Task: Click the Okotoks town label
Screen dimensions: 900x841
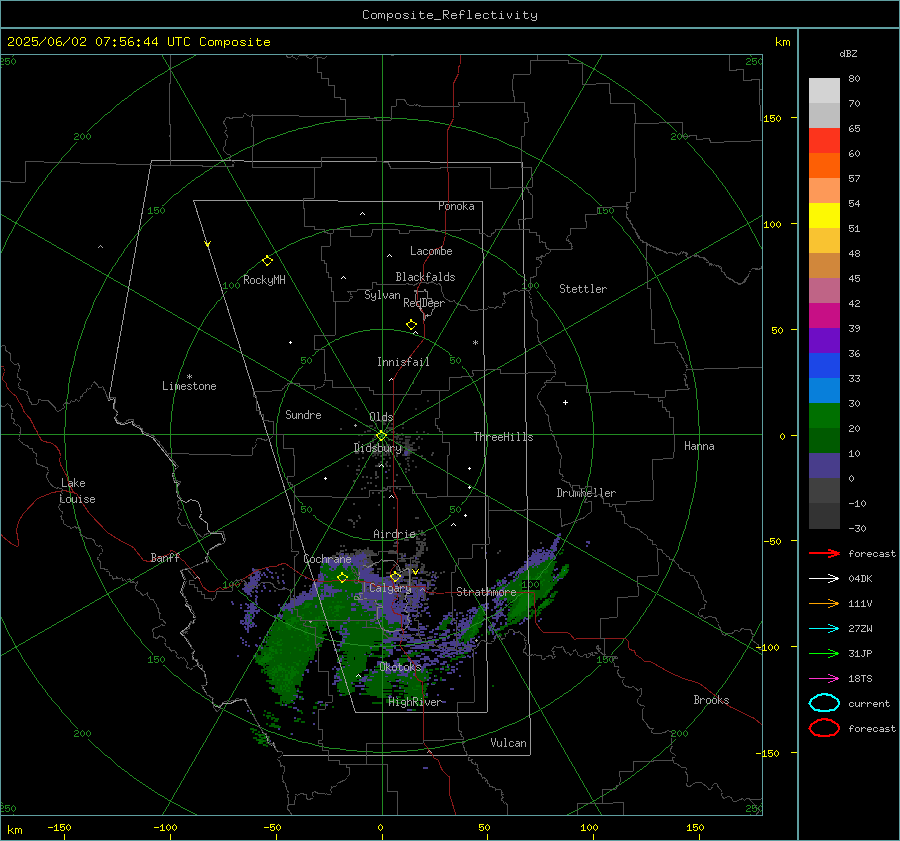Action: 400,667
